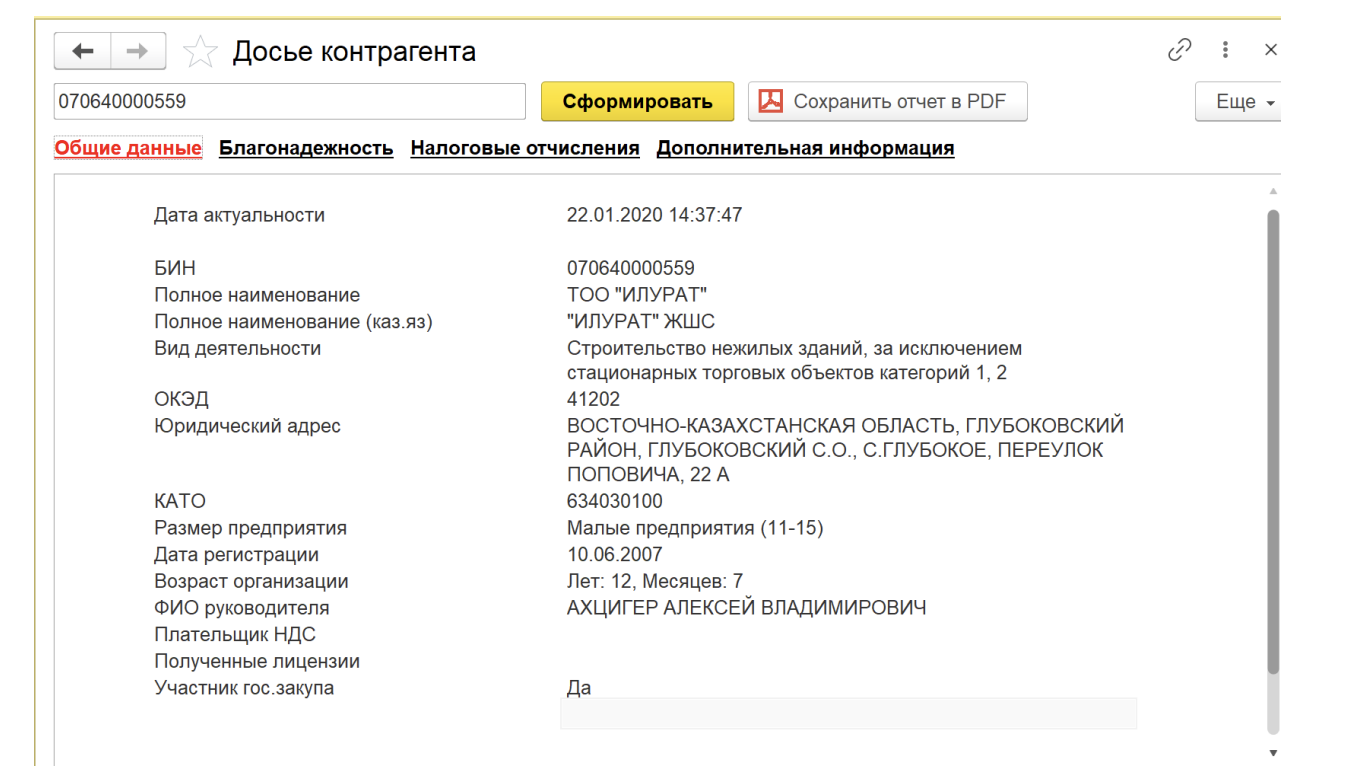Expand the Еще dropdown menu

1240,102
